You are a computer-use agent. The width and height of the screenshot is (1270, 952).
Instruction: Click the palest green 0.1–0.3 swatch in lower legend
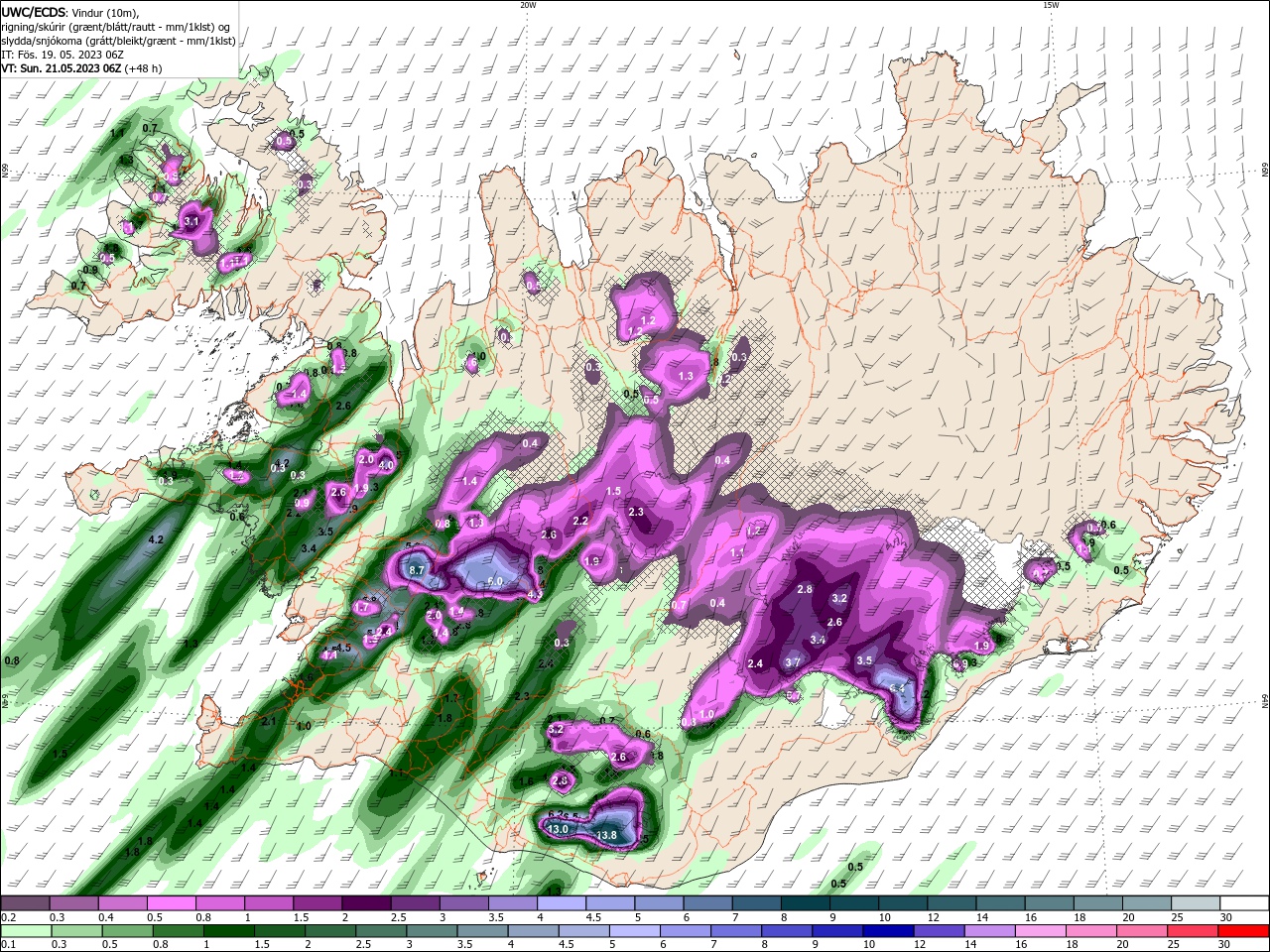[x=24, y=931]
